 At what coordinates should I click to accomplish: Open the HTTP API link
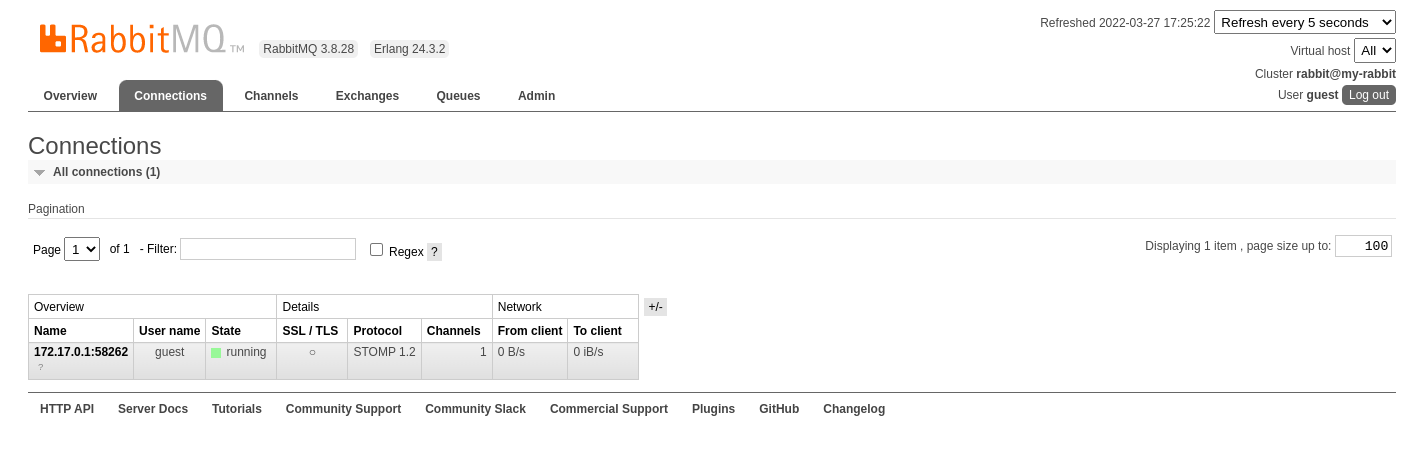coord(67,409)
